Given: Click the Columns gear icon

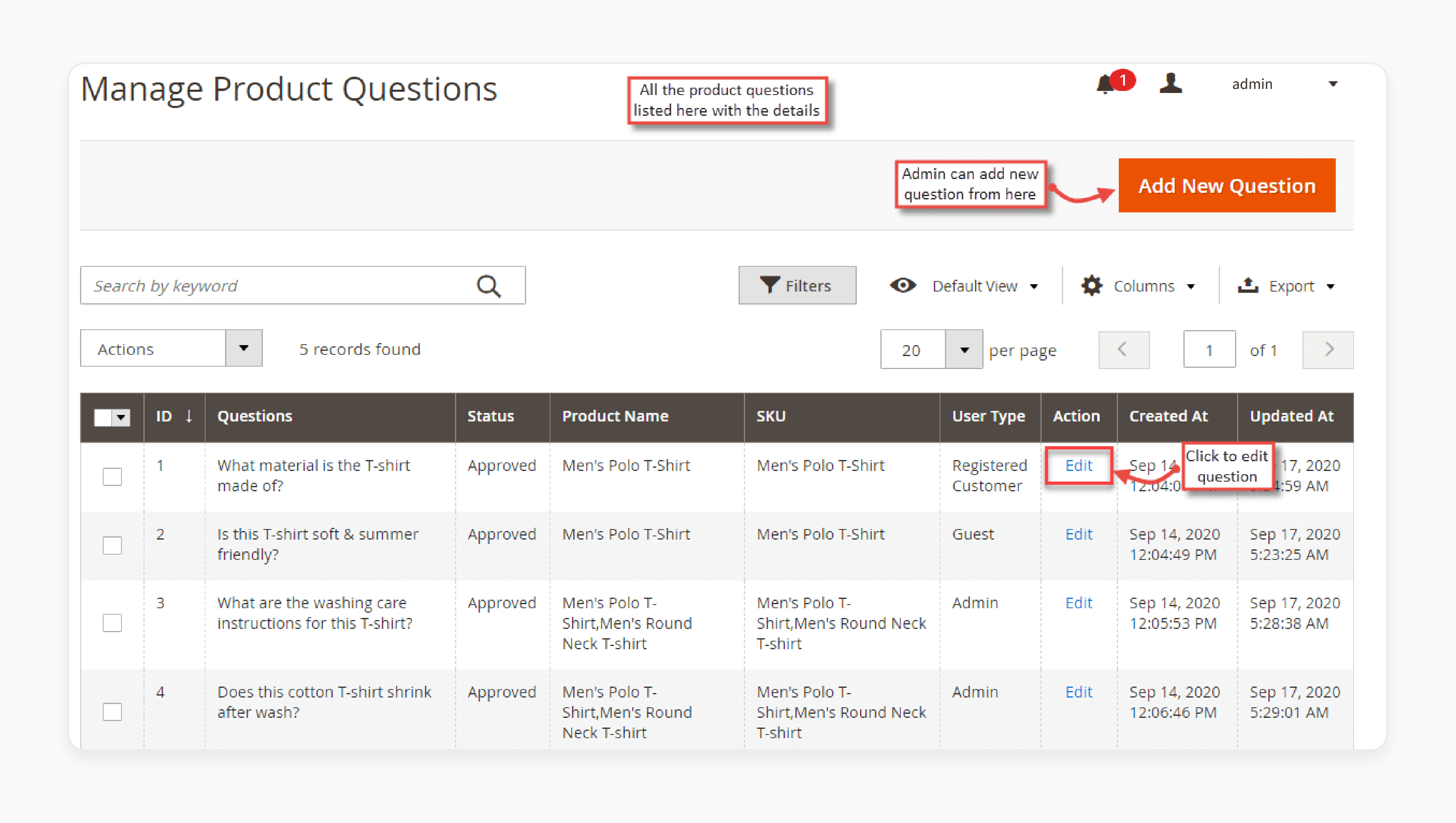Looking at the screenshot, I should pos(1091,285).
